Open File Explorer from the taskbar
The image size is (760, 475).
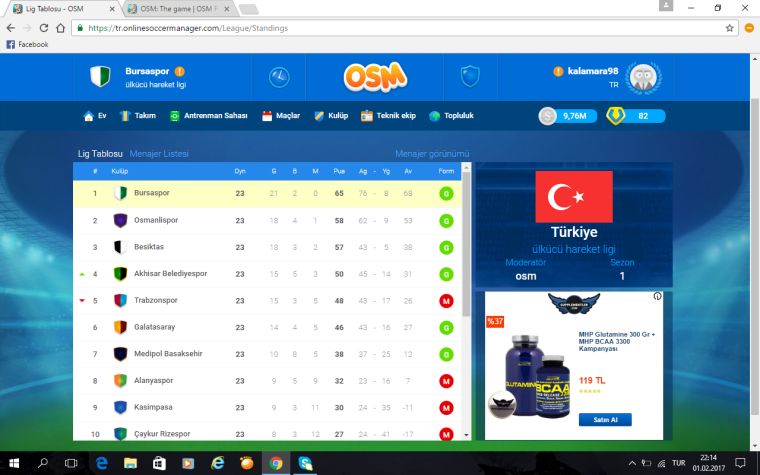point(130,463)
